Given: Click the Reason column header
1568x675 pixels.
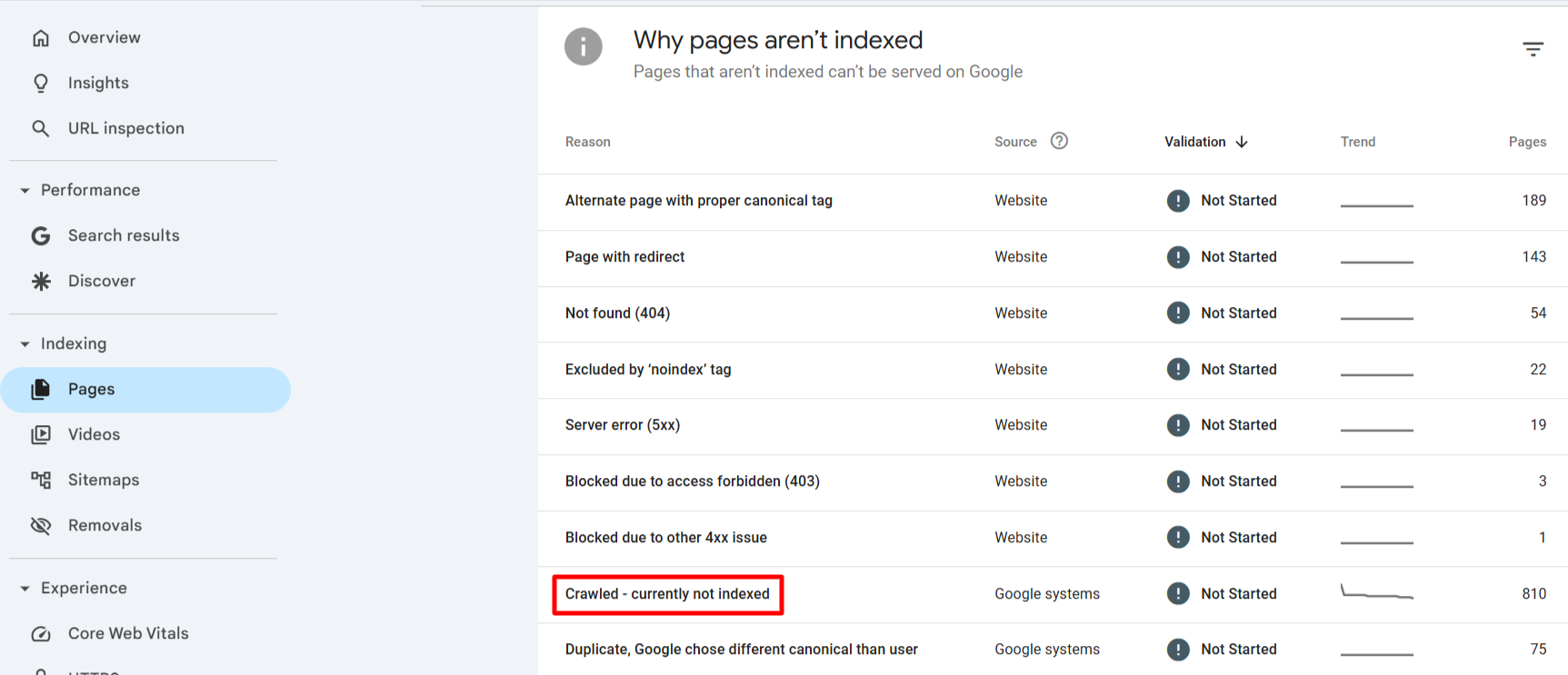Looking at the screenshot, I should tap(588, 142).
